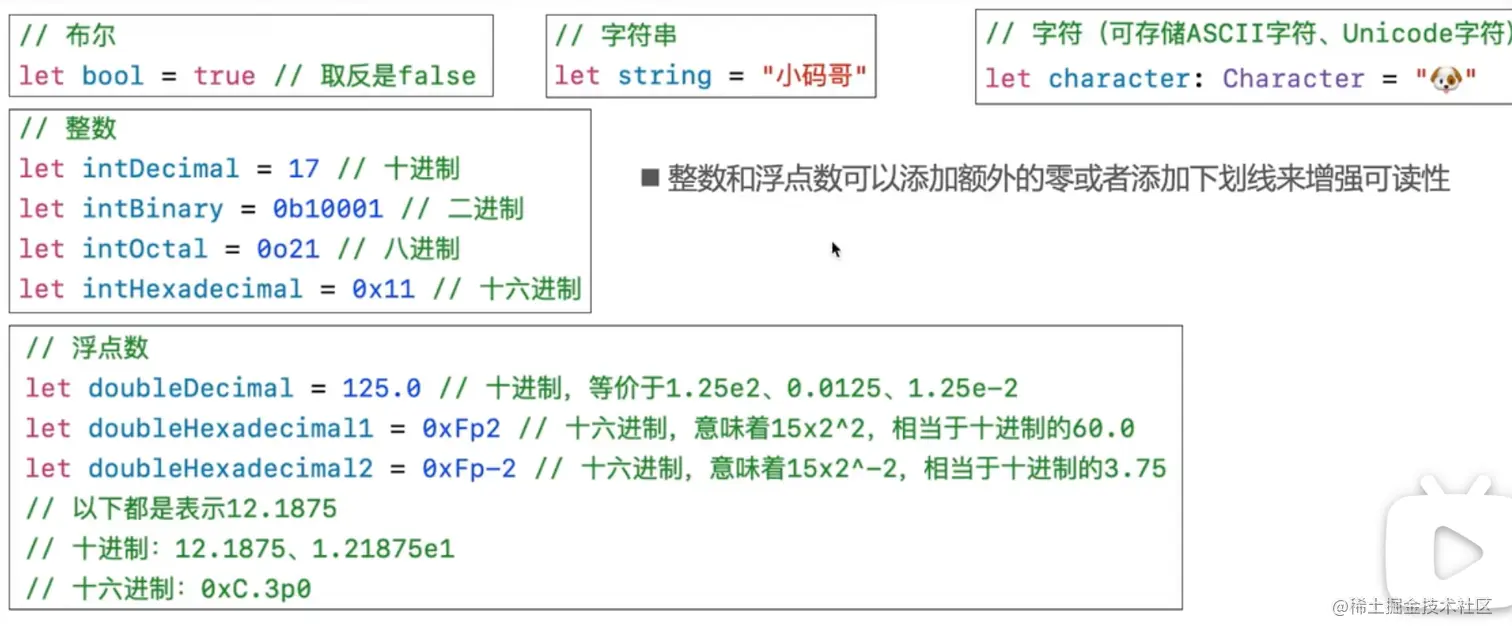This screenshot has height=636, width=1512.
Task: Select the 字符 Unicode comment line
Action: 1240,33
